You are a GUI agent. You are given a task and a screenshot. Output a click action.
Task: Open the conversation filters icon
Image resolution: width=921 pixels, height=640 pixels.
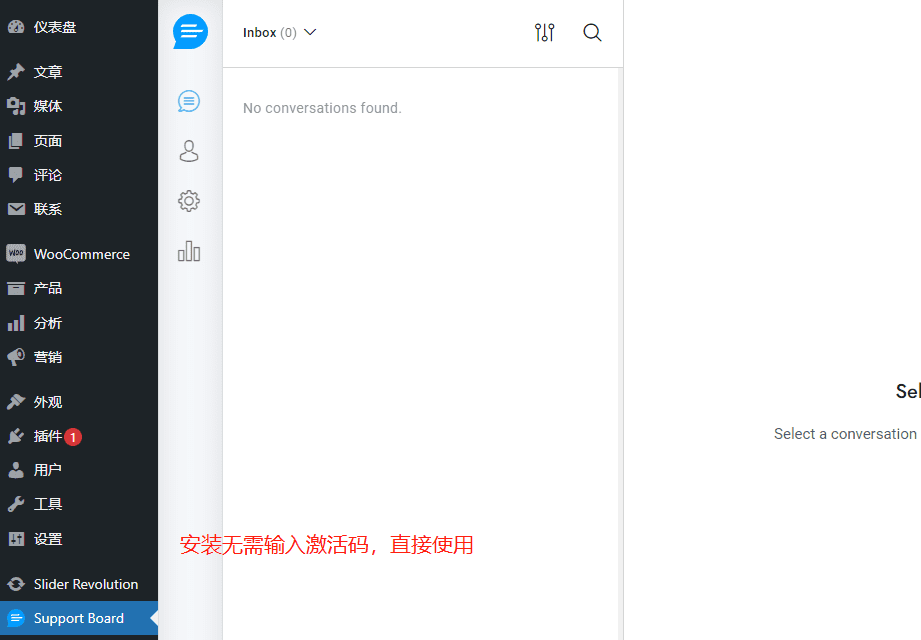[x=544, y=32]
